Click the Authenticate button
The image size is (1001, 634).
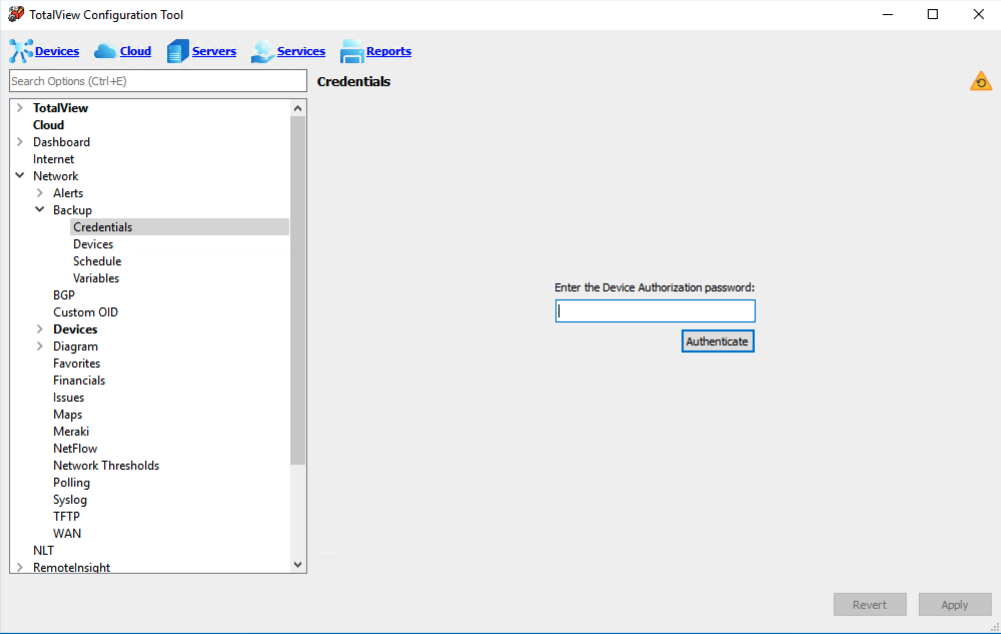[718, 341]
